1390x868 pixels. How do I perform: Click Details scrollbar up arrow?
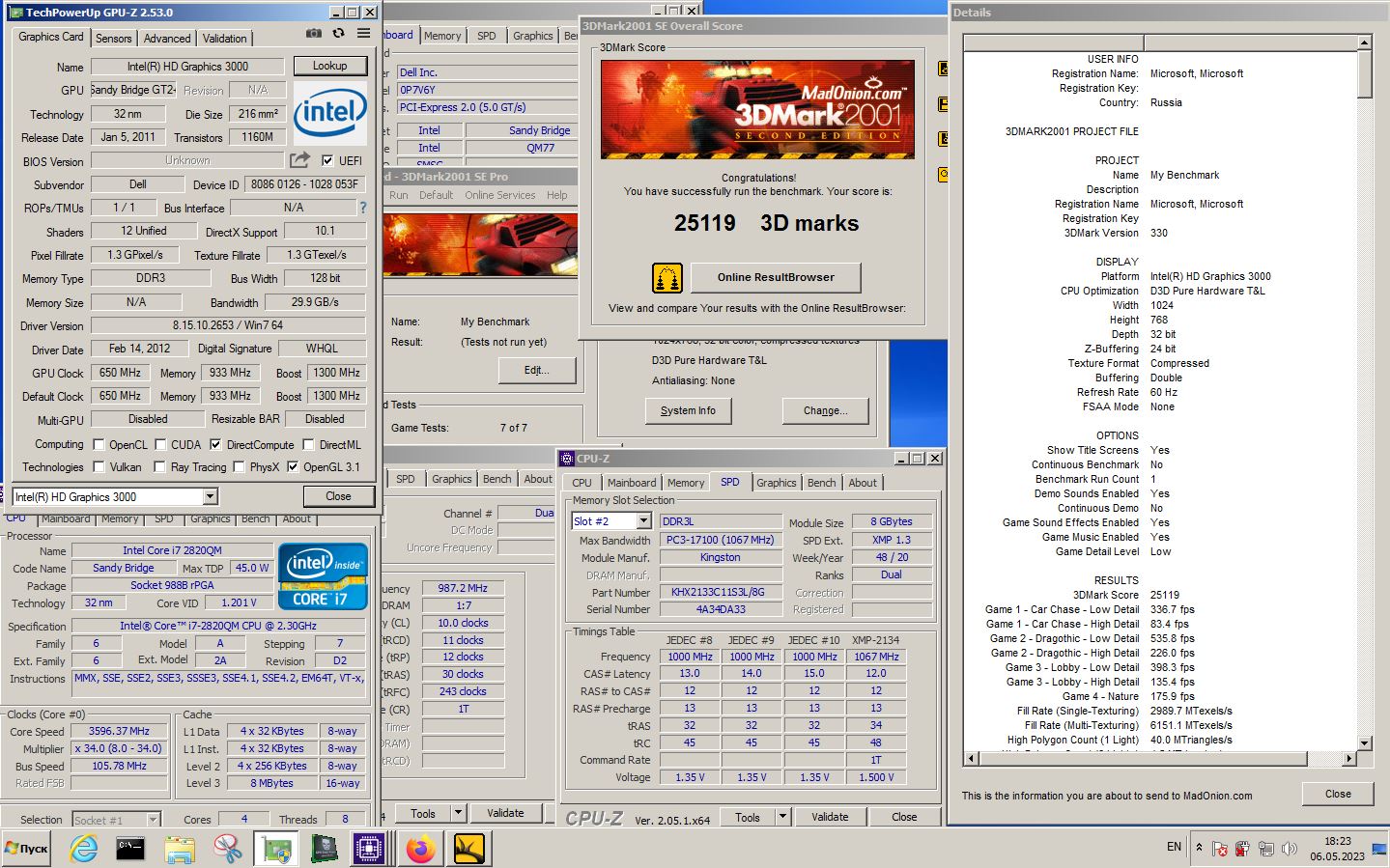click(x=1364, y=42)
